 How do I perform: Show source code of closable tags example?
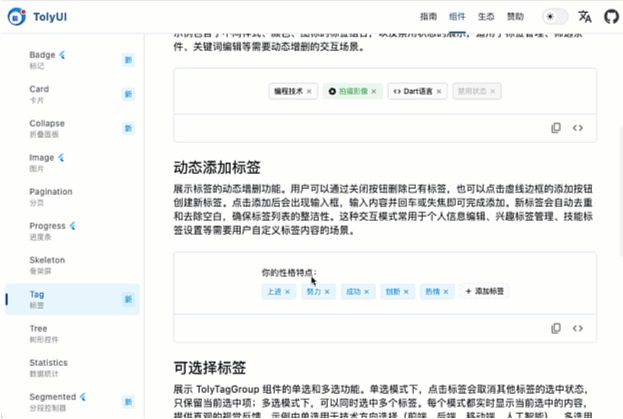click(x=578, y=128)
